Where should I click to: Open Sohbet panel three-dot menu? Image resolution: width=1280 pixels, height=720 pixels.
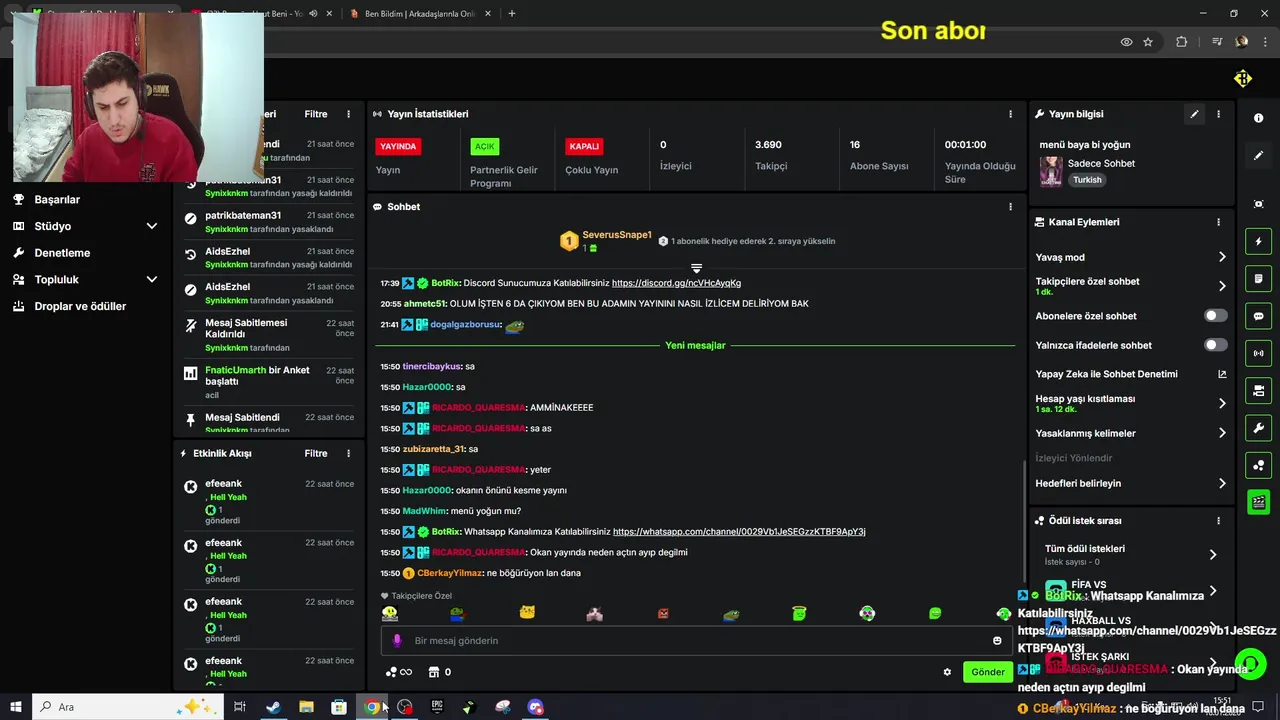pyautogui.click(x=1010, y=207)
